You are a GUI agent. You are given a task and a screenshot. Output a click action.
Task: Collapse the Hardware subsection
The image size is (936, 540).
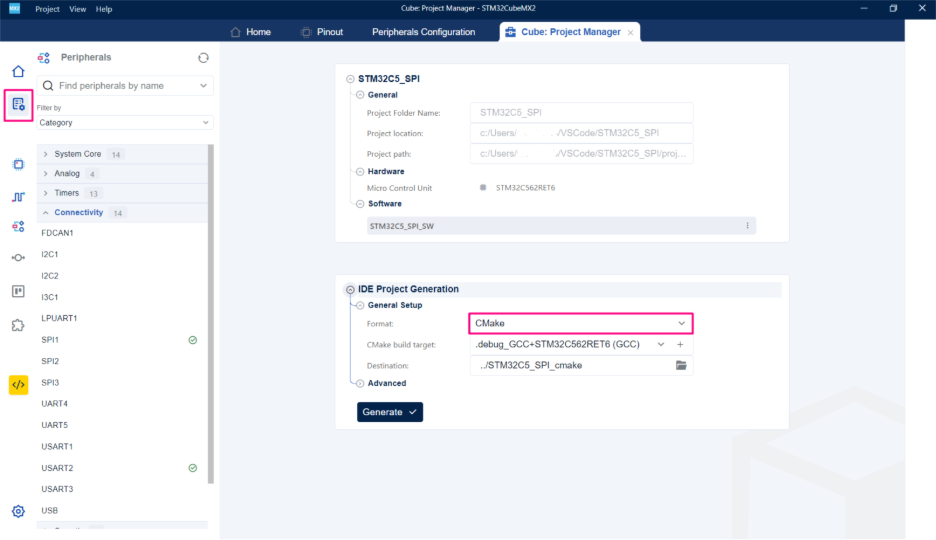tap(360, 172)
